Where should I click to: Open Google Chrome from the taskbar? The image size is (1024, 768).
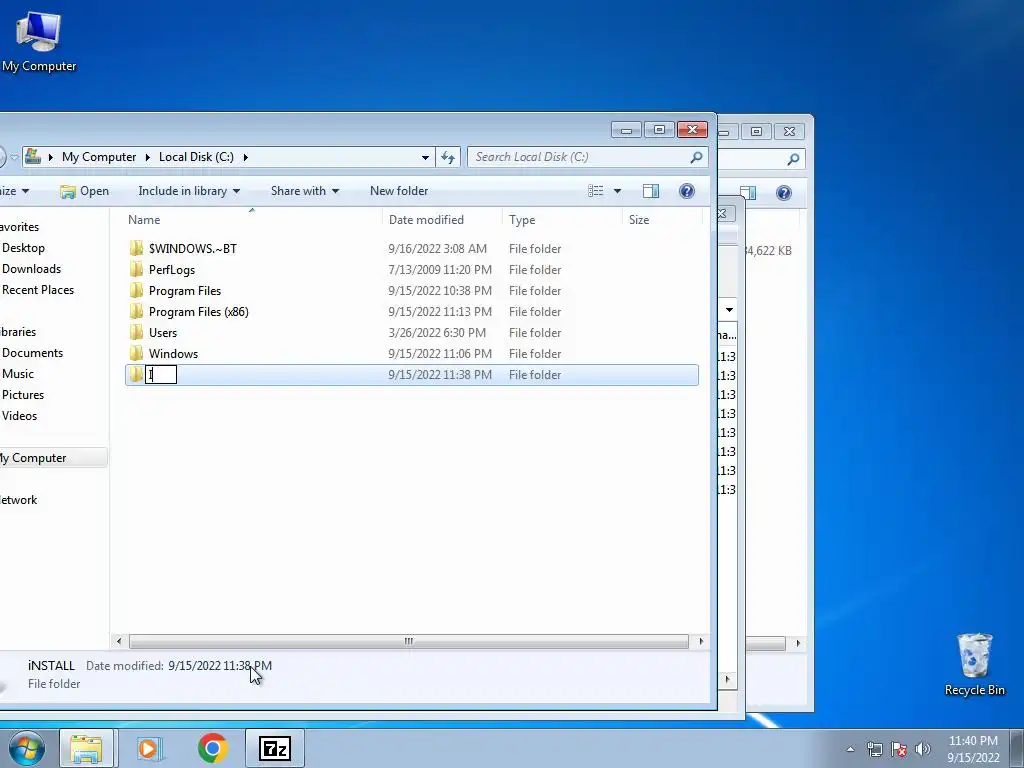[212, 748]
